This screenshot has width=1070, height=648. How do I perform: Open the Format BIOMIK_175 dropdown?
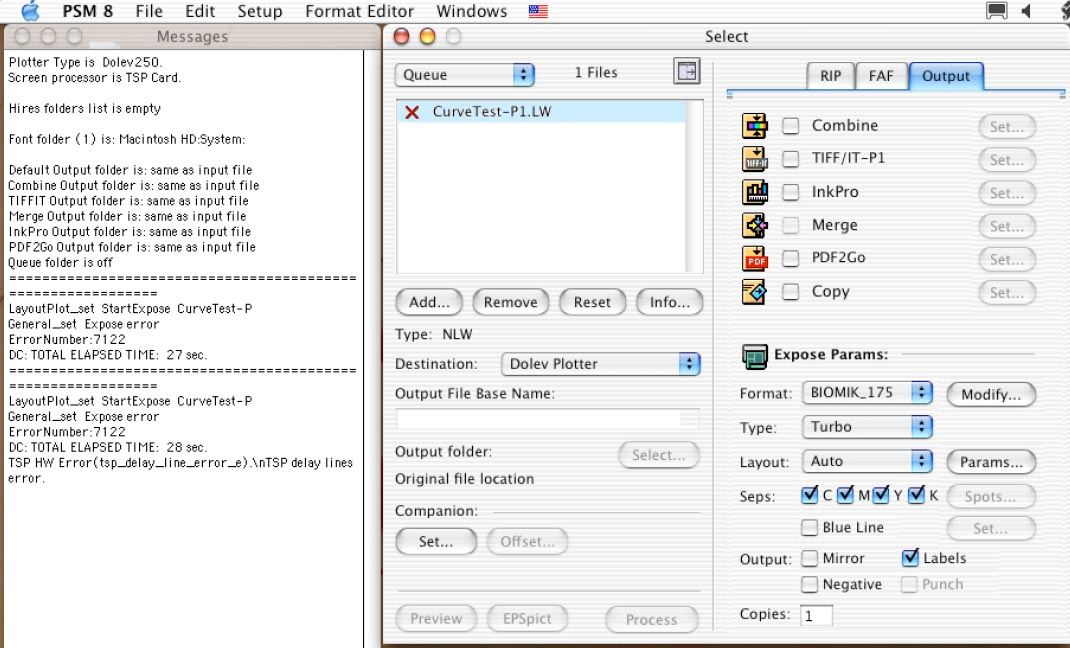coord(867,393)
